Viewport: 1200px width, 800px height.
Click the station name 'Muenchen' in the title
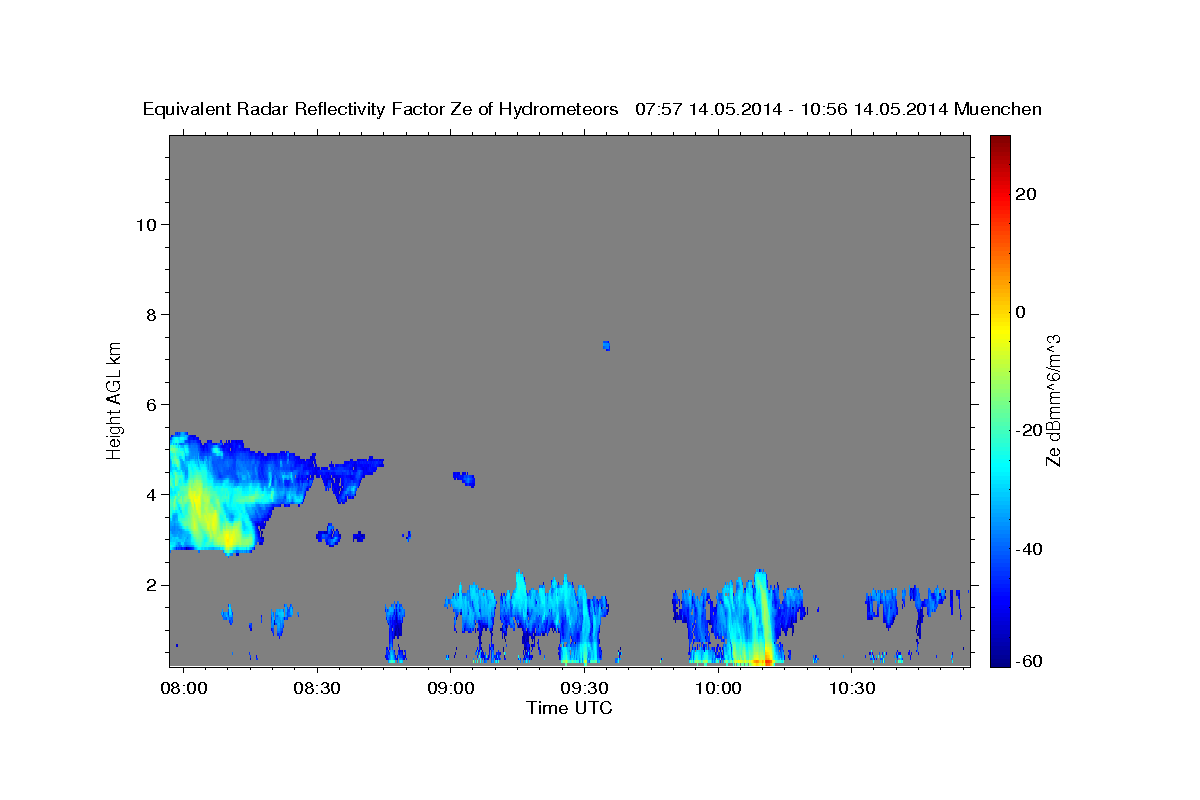(998, 110)
